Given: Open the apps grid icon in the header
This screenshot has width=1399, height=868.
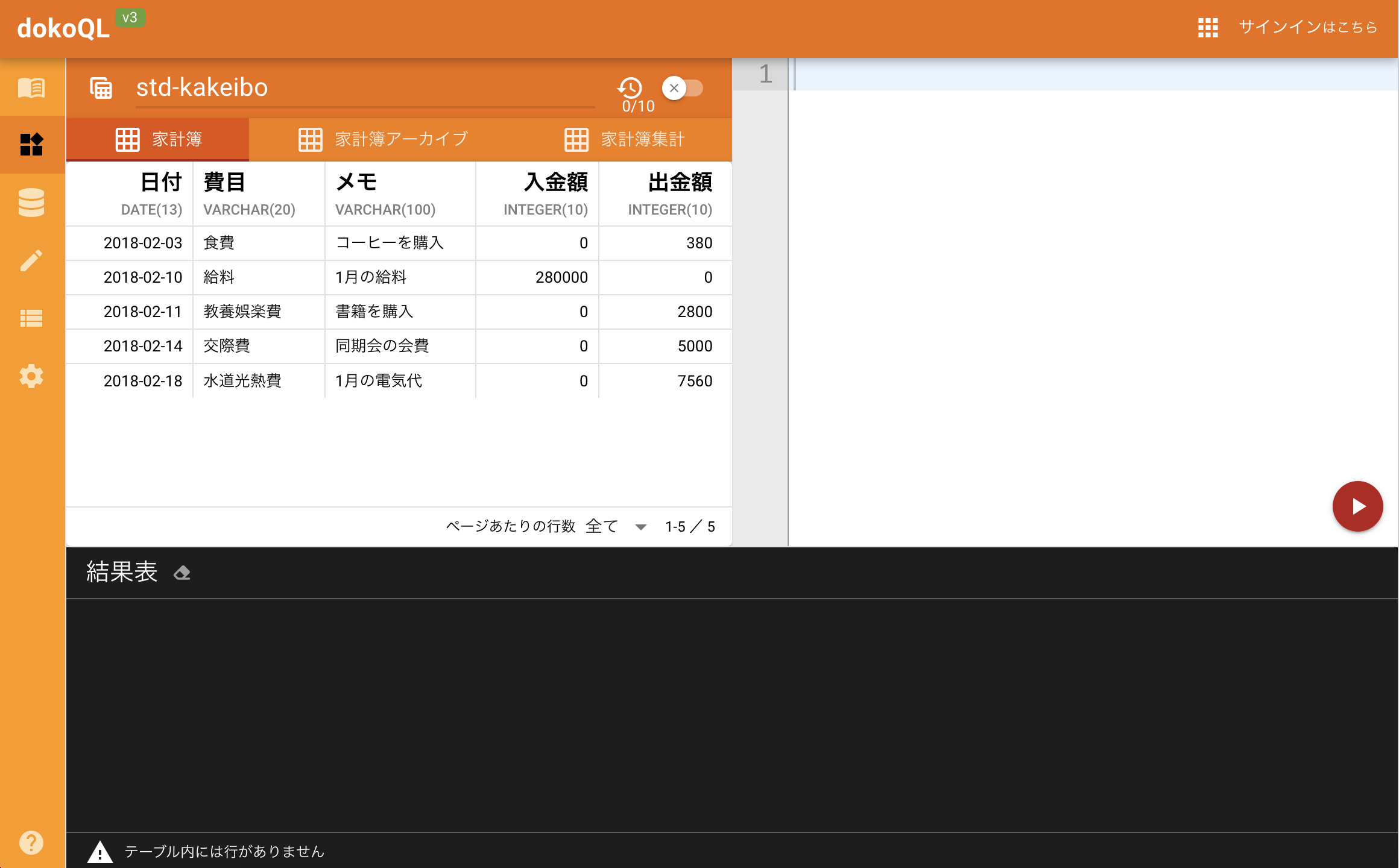Looking at the screenshot, I should [x=1207, y=28].
